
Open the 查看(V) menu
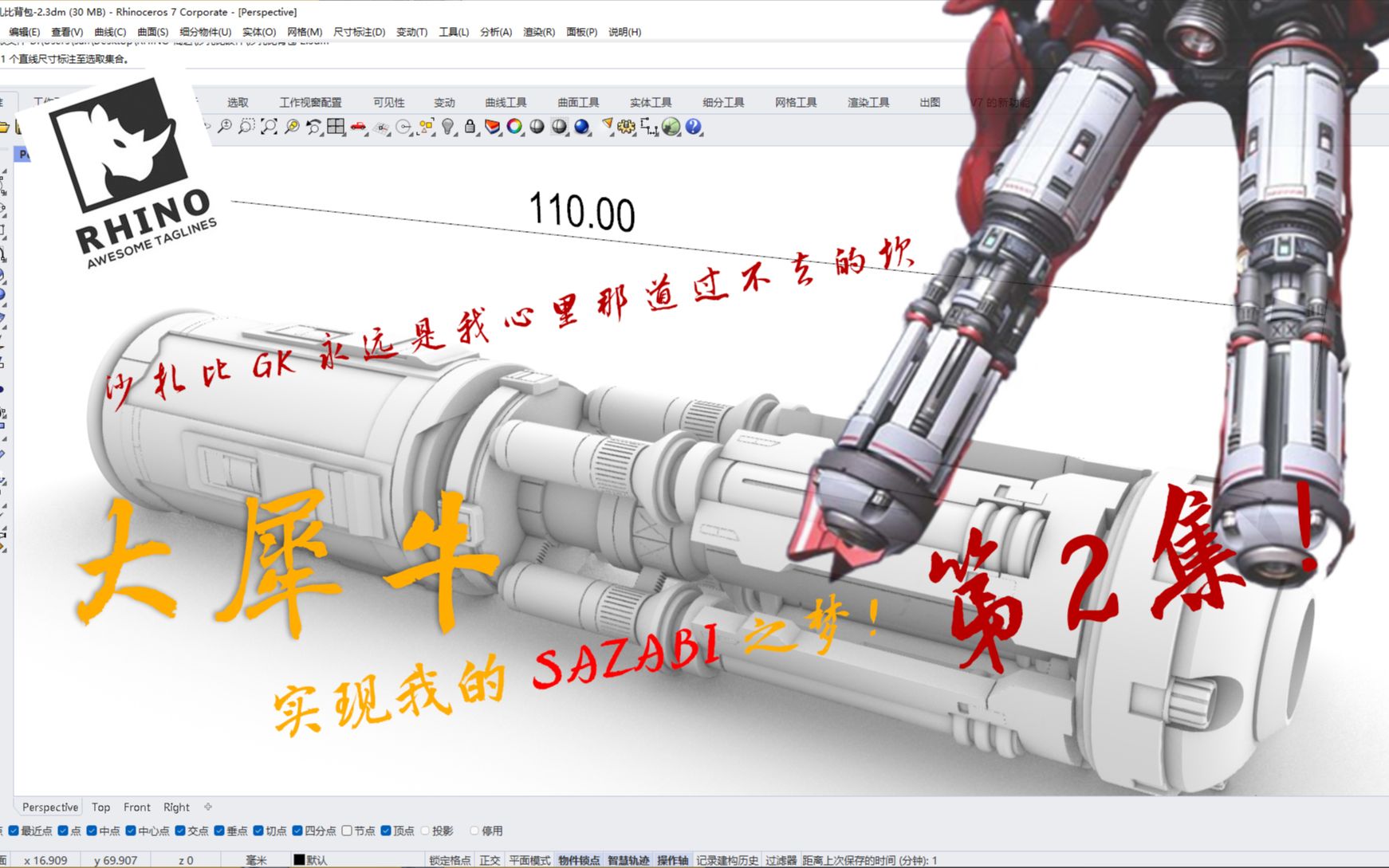[67, 32]
